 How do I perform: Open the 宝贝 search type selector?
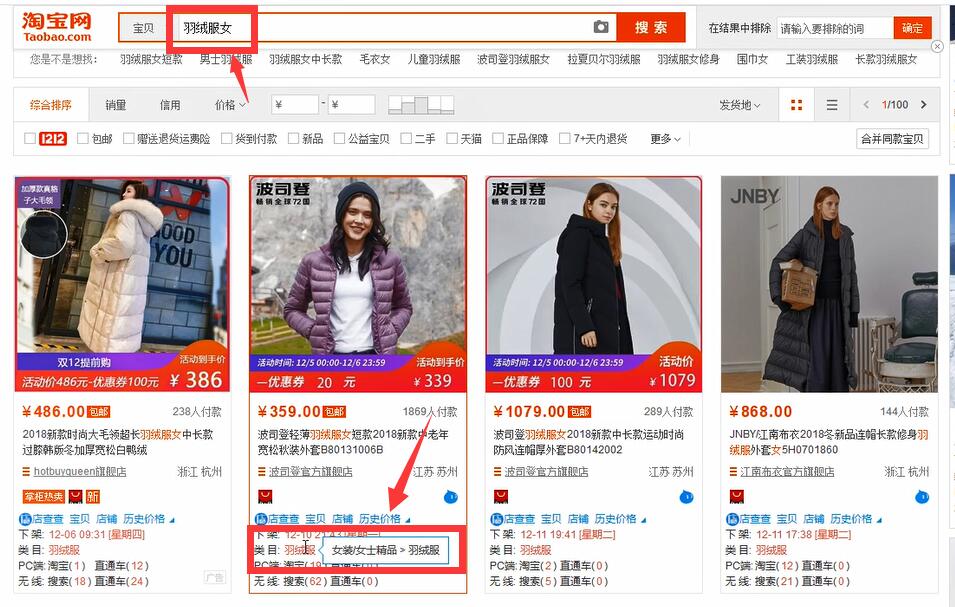coord(144,28)
